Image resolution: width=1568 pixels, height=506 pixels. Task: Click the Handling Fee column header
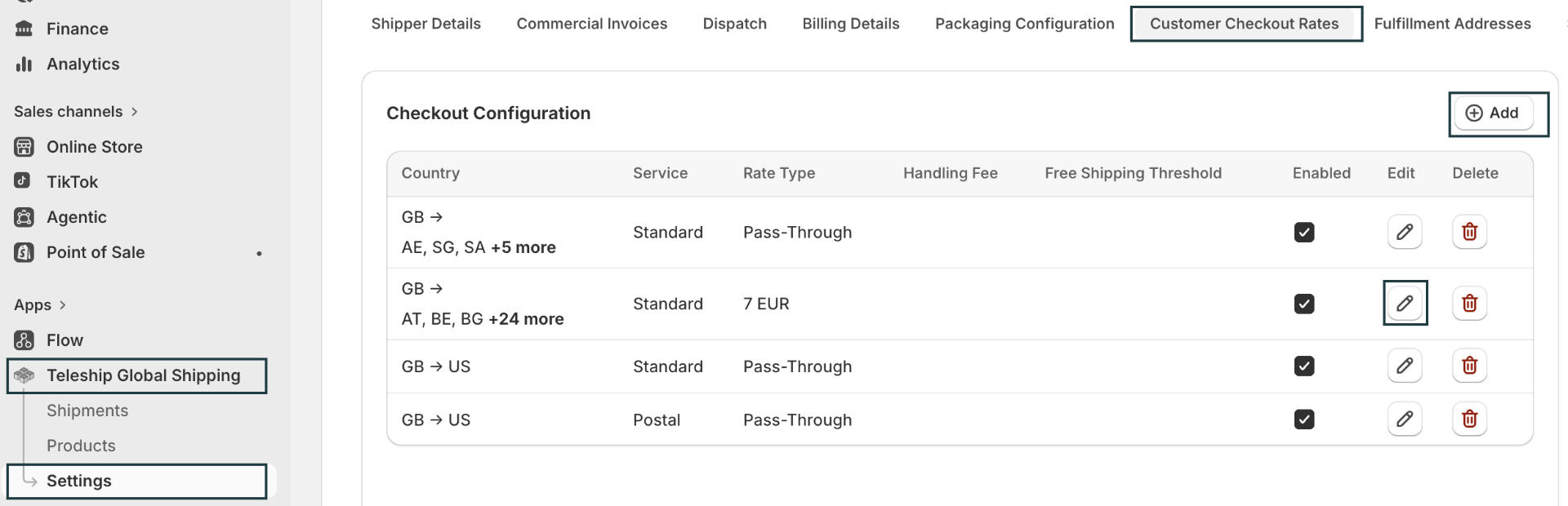point(951,173)
